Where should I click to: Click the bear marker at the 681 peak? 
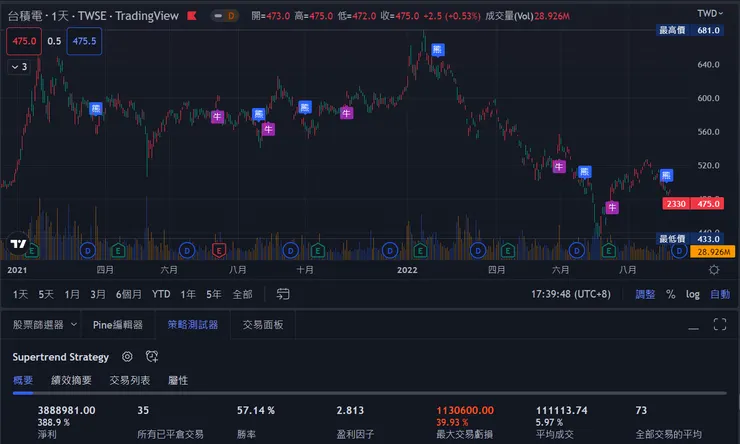point(437,49)
